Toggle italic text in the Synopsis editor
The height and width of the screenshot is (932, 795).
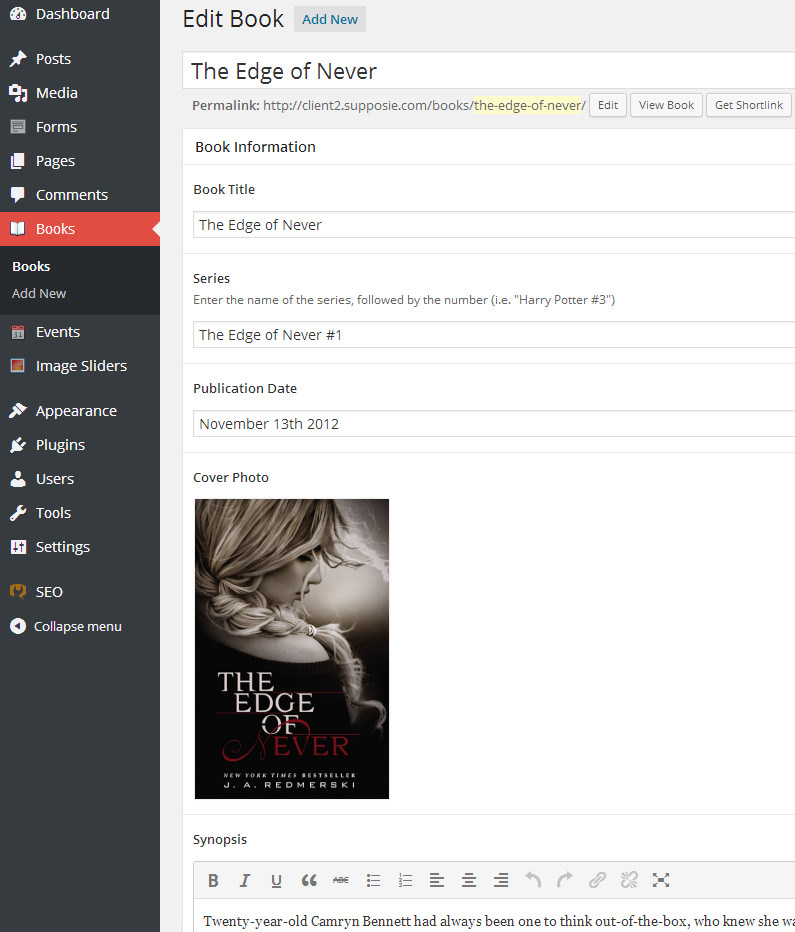coord(244,880)
